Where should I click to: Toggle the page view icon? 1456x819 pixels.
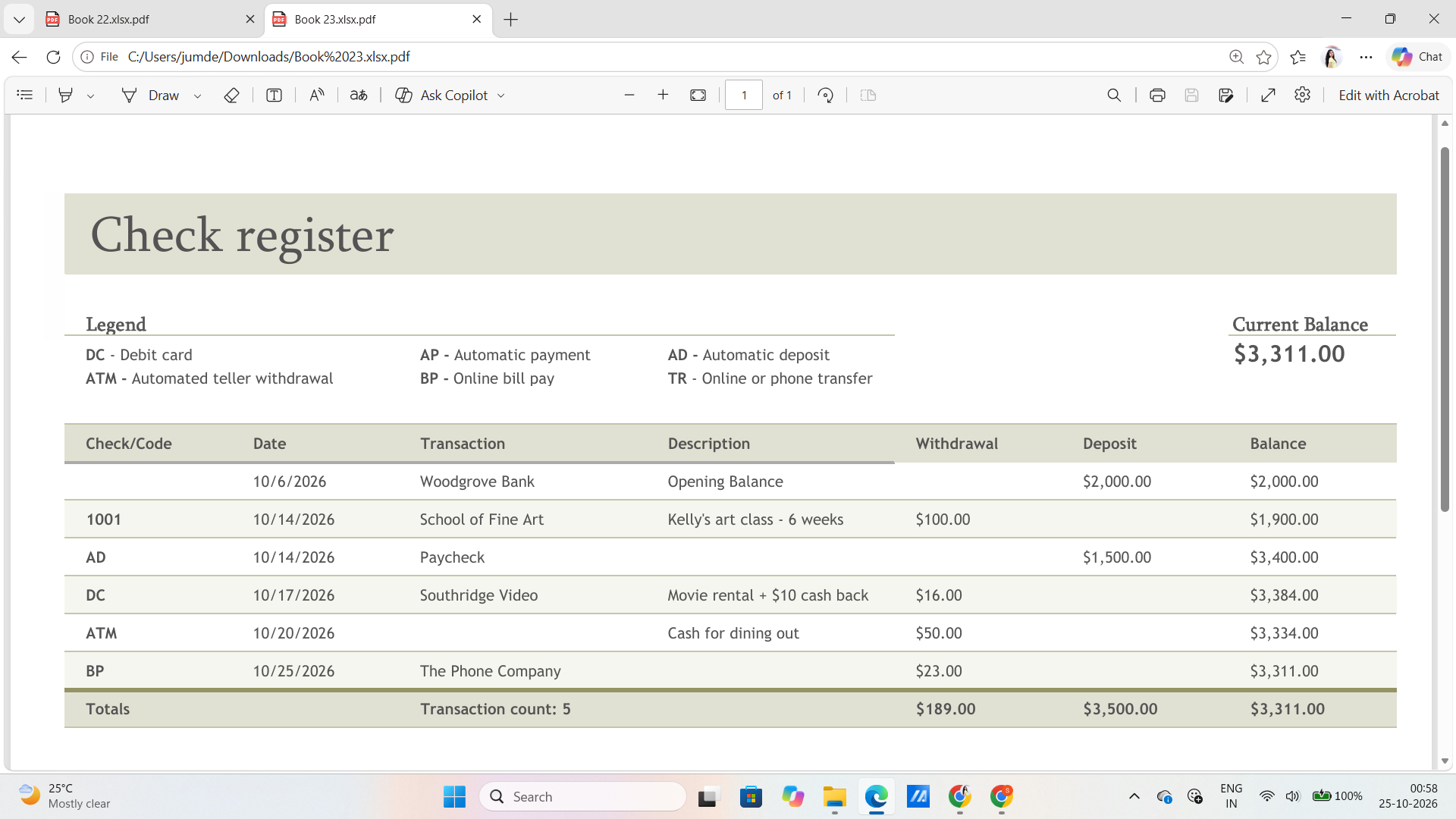point(868,95)
